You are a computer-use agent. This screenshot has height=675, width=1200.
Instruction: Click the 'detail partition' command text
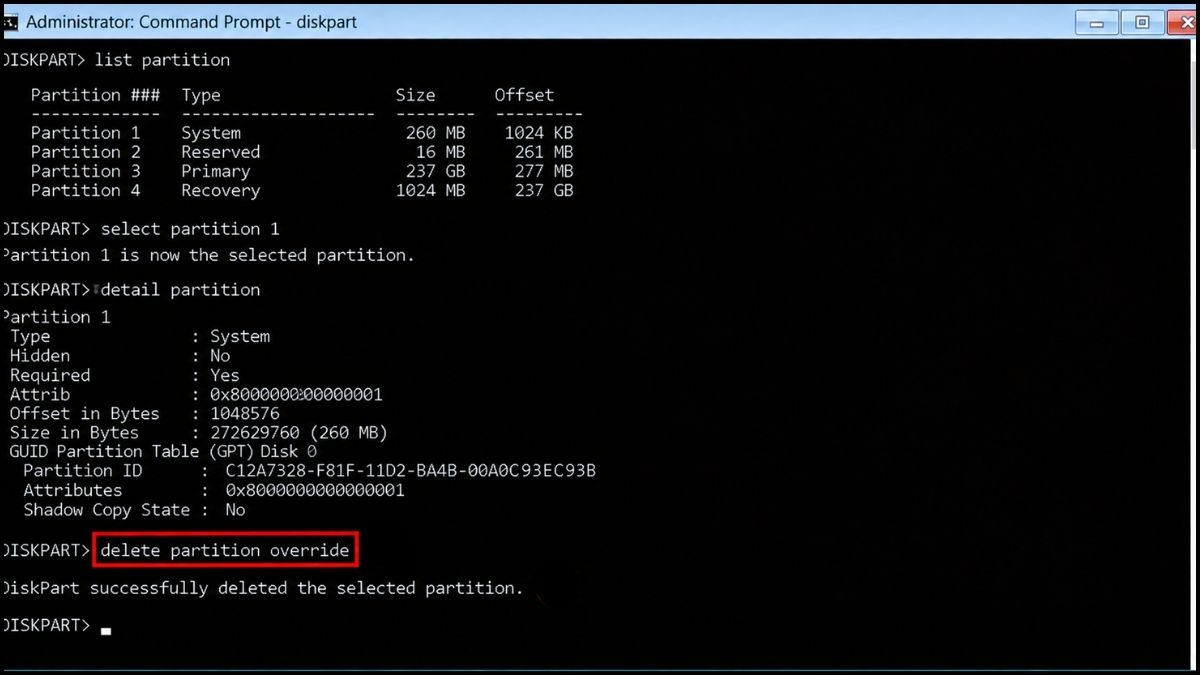click(180, 290)
